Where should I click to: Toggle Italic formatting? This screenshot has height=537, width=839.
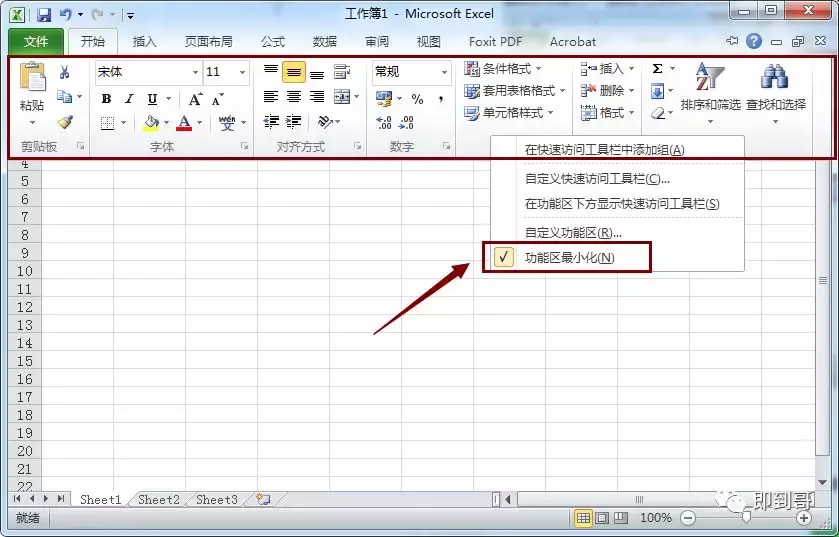(x=129, y=98)
